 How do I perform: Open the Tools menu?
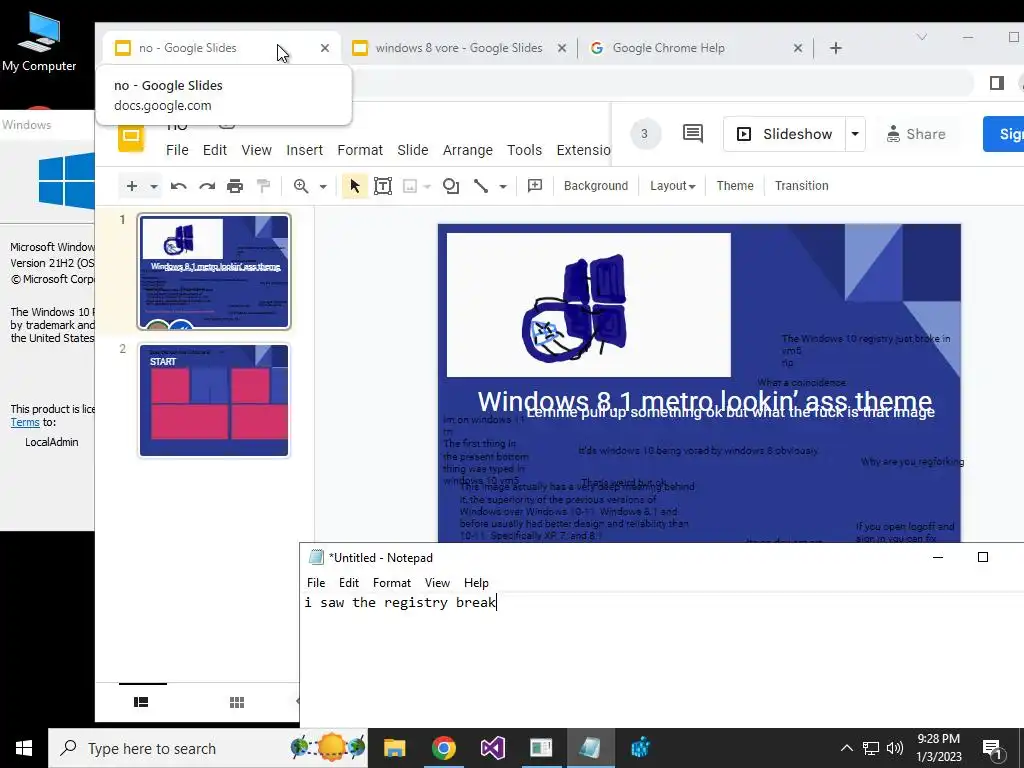click(x=524, y=150)
